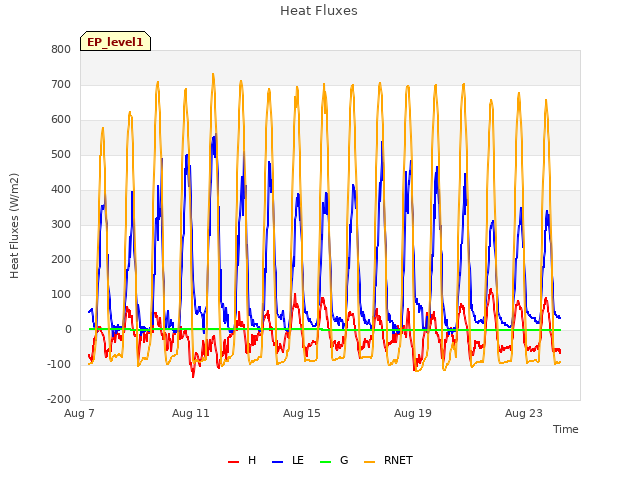Click the lowest red H dip near Aug 11
The image size is (640, 480).
[193, 376]
